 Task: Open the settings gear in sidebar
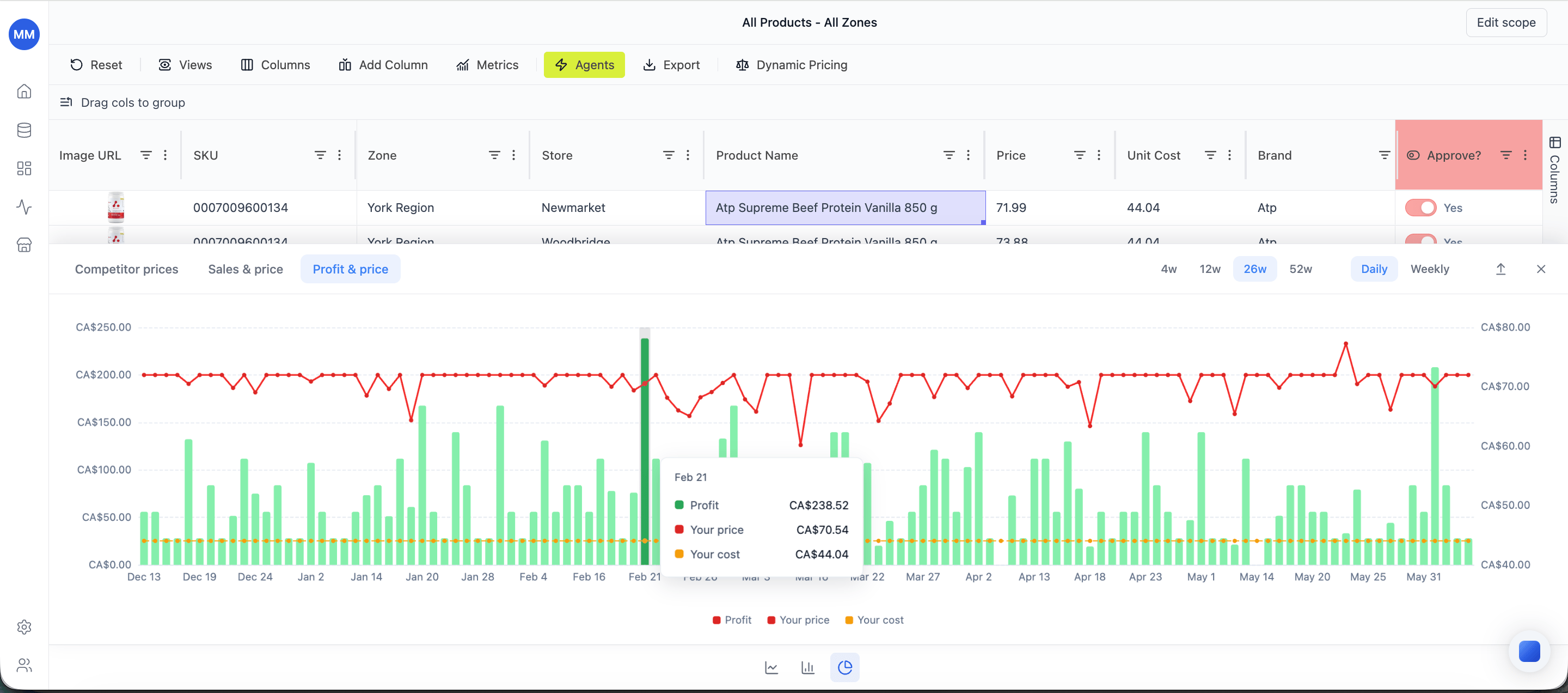click(x=24, y=627)
